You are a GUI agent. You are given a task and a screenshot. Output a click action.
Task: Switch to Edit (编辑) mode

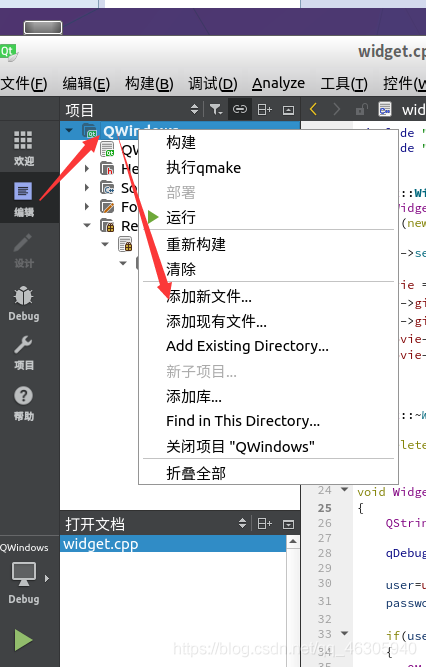[23, 199]
